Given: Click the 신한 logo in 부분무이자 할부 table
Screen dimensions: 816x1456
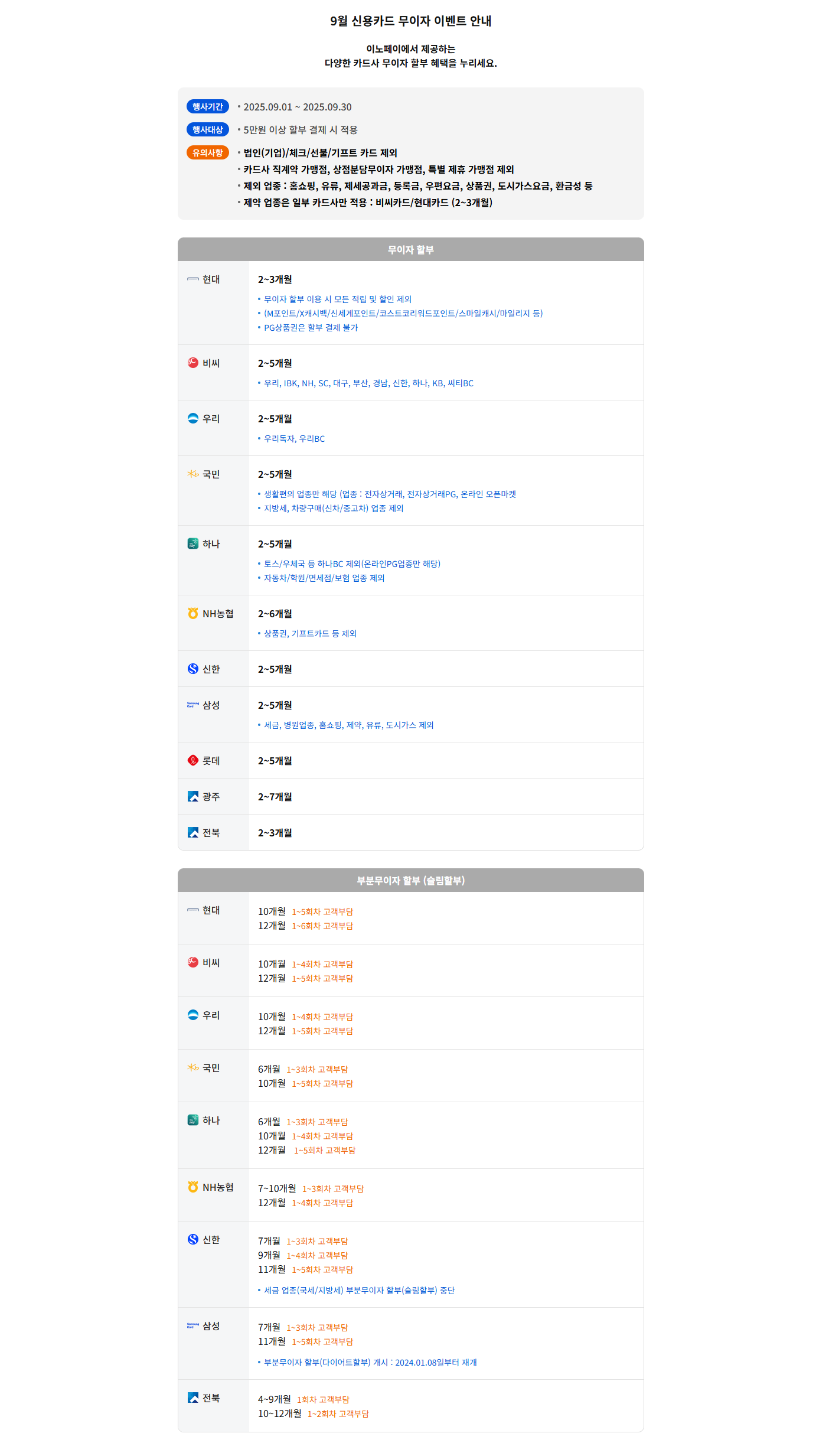Looking at the screenshot, I should [x=193, y=1239].
